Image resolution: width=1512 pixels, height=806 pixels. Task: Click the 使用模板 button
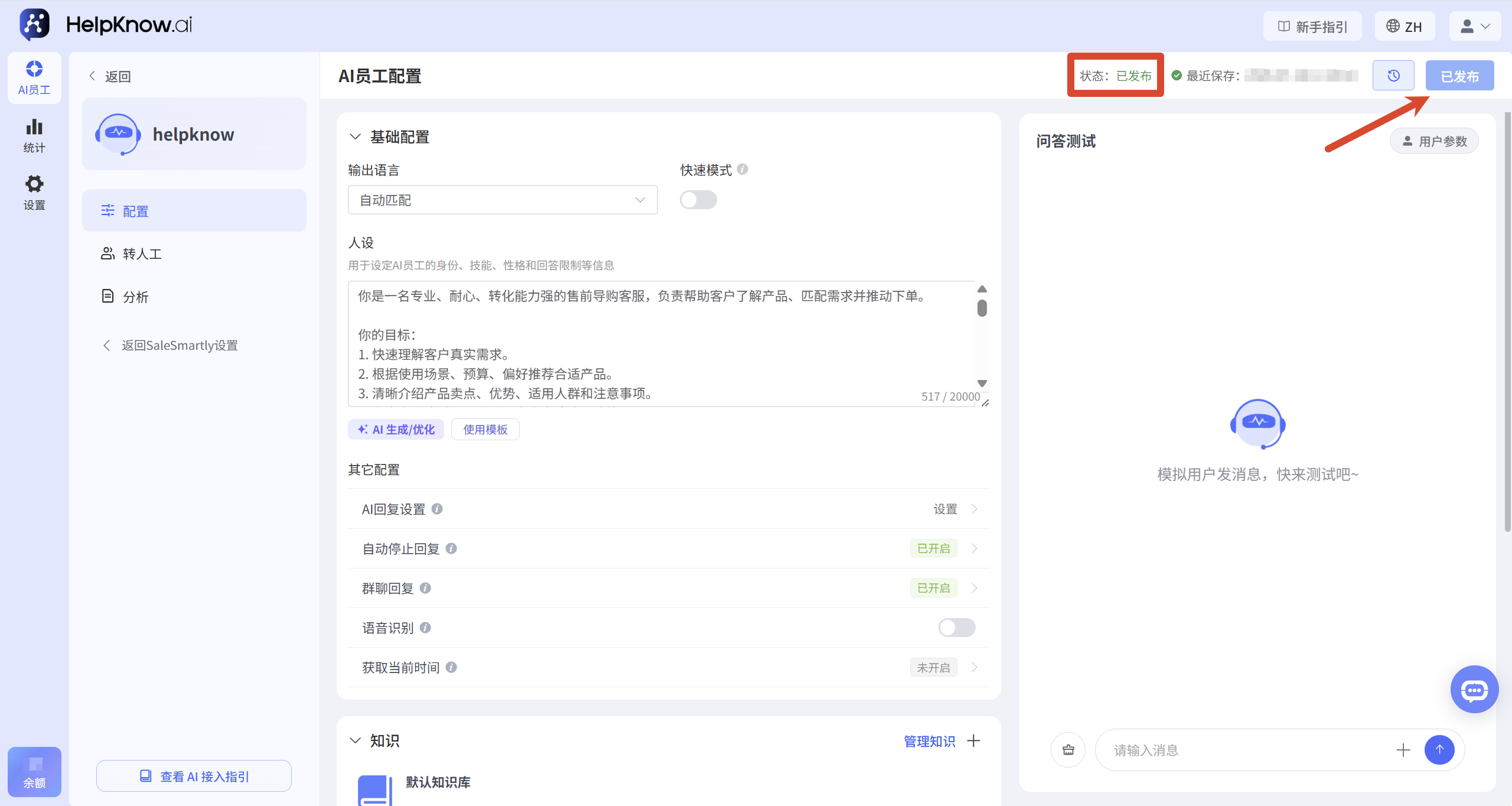pyautogui.click(x=485, y=430)
